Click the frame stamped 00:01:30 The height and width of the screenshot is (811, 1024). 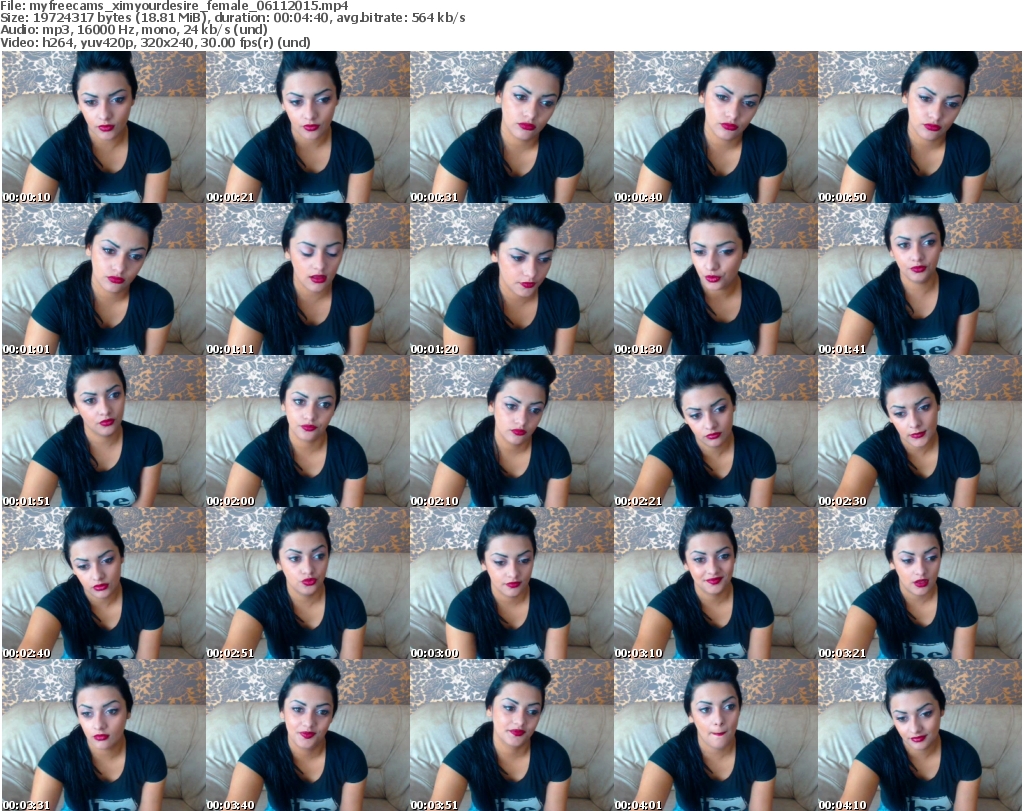[x=715, y=279]
